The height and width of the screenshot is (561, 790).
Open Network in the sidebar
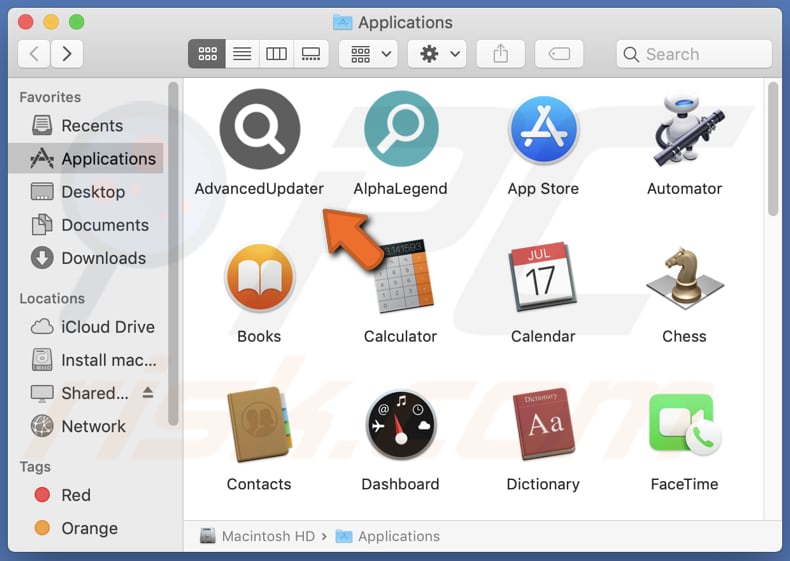(86, 426)
